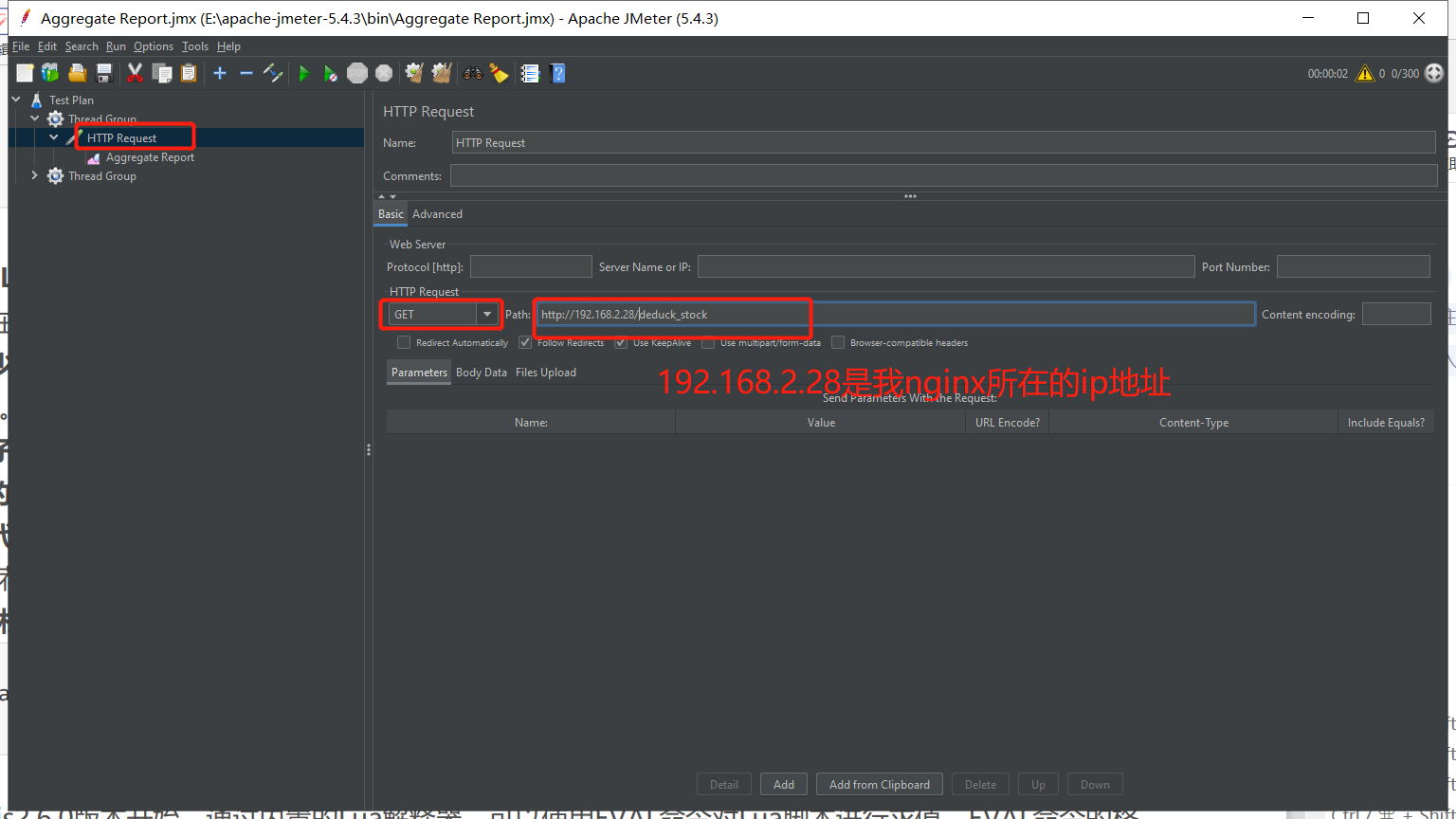Viewport: 1456px width, 819px height.
Task: Click the Toggle enable/disable icon
Action: point(273,73)
